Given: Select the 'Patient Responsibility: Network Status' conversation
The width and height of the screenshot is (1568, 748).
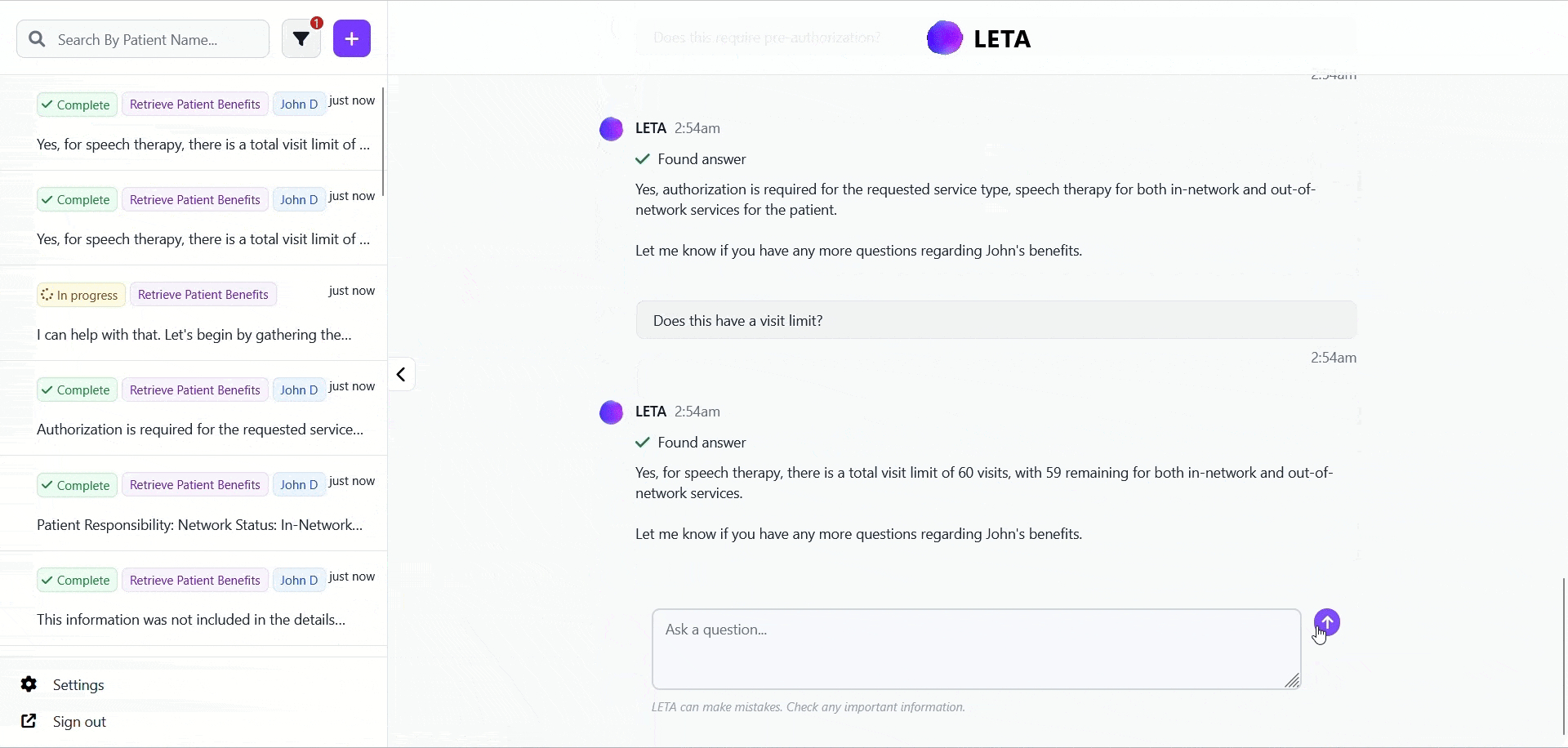Looking at the screenshot, I should (x=200, y=525).
